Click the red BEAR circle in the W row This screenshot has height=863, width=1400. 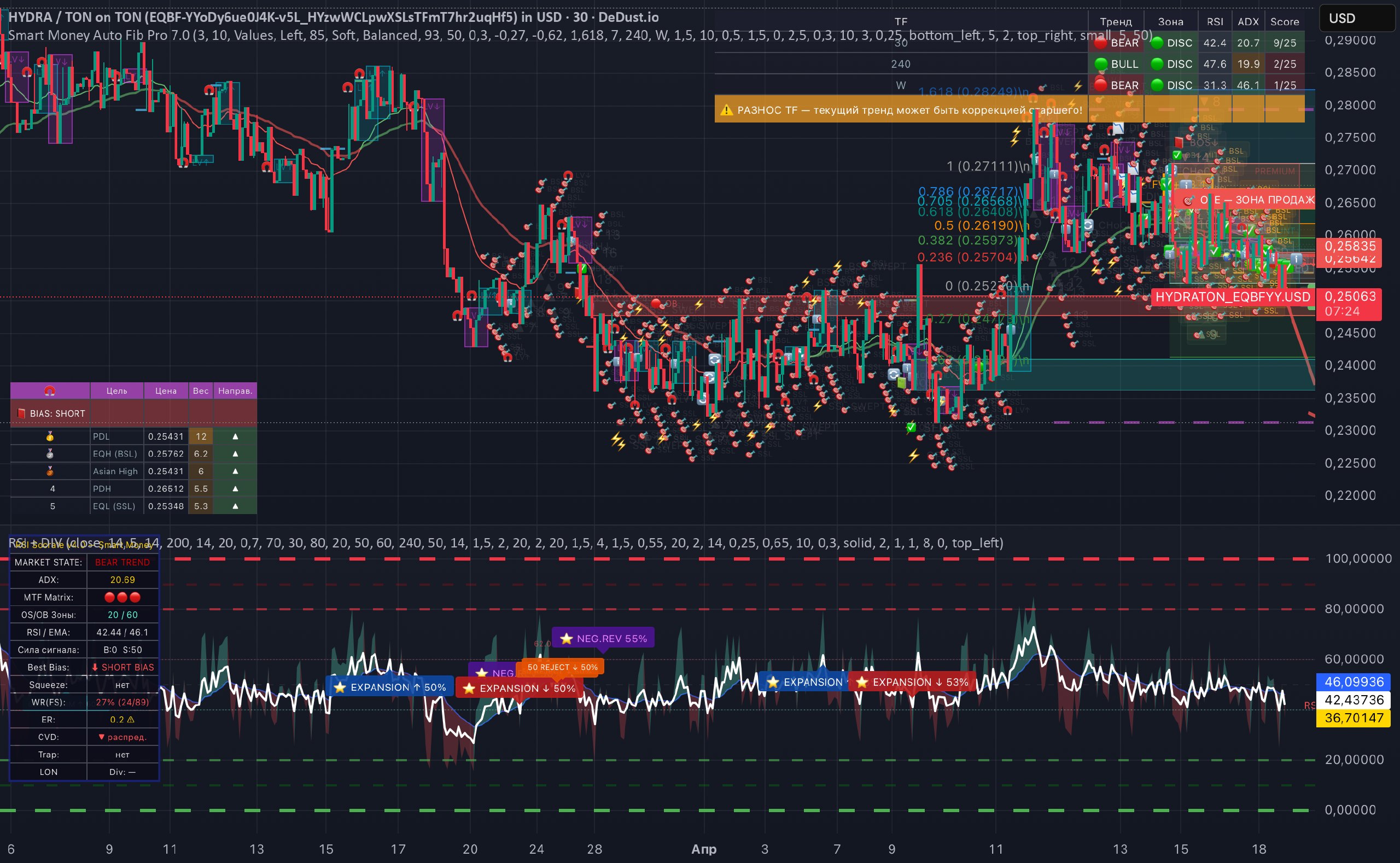(x=1101, y=85)
